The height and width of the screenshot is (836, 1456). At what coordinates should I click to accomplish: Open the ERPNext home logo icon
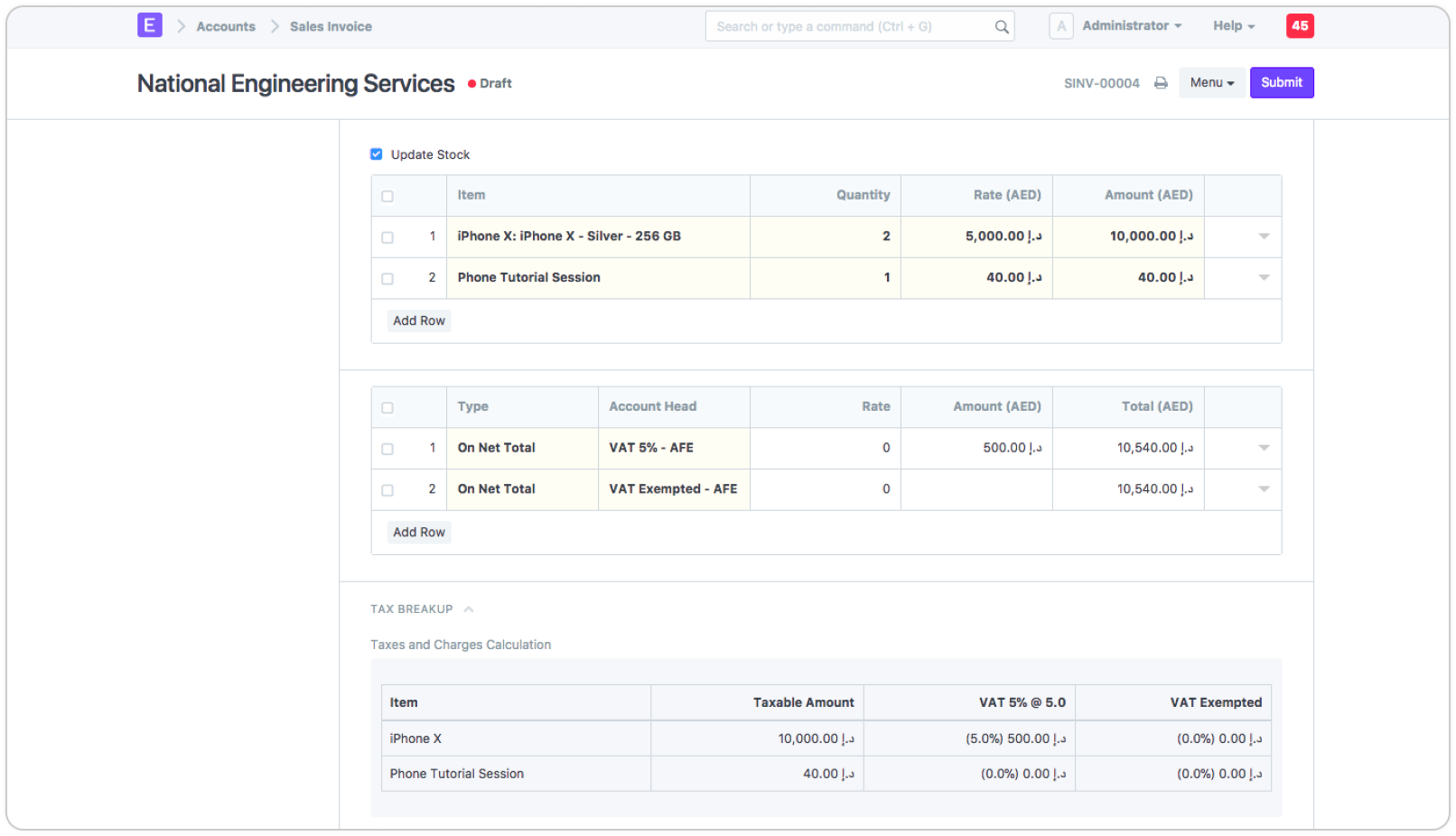(x=150, y=25)
